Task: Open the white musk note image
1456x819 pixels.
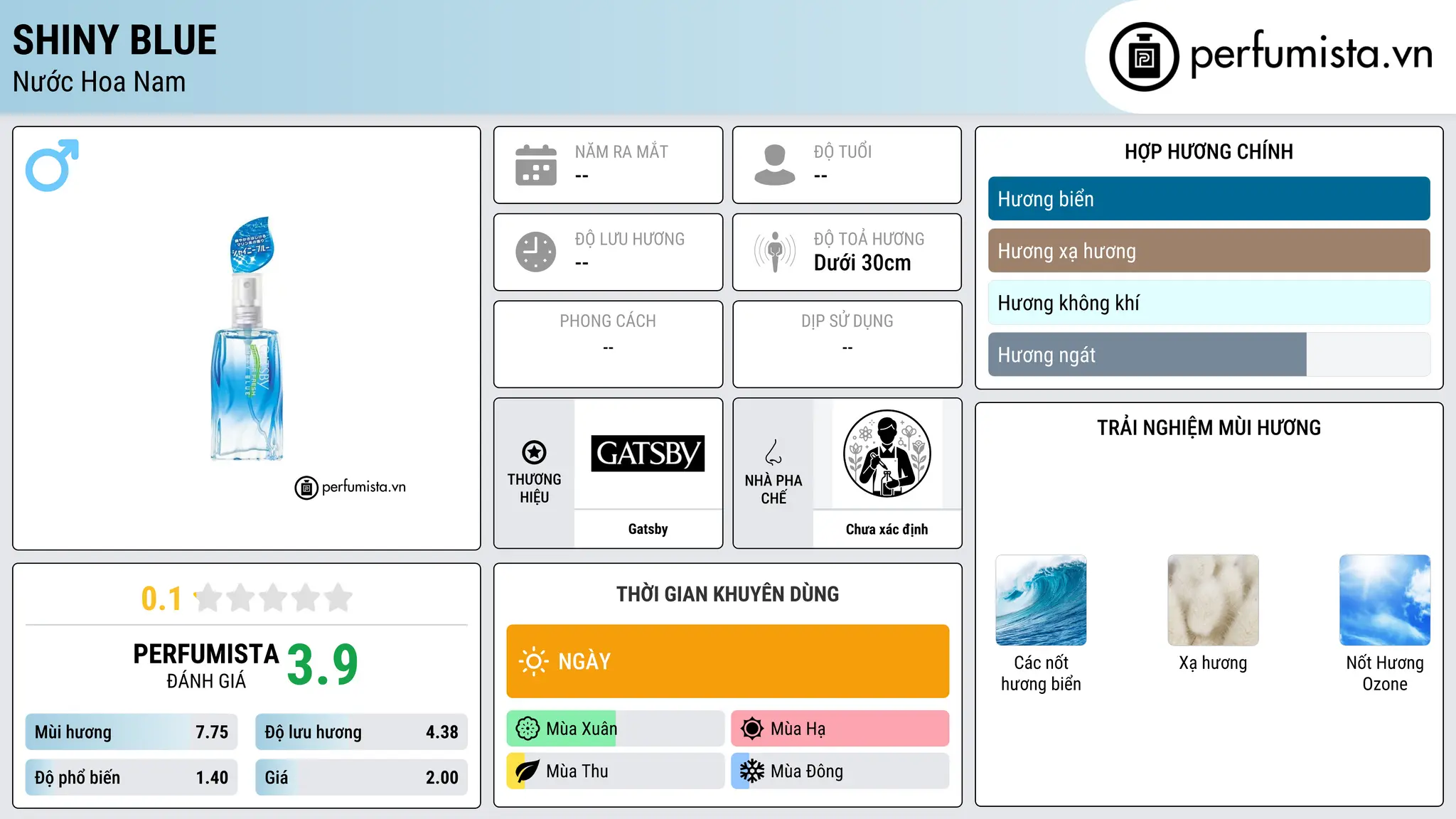Action: coord(1213,600)
